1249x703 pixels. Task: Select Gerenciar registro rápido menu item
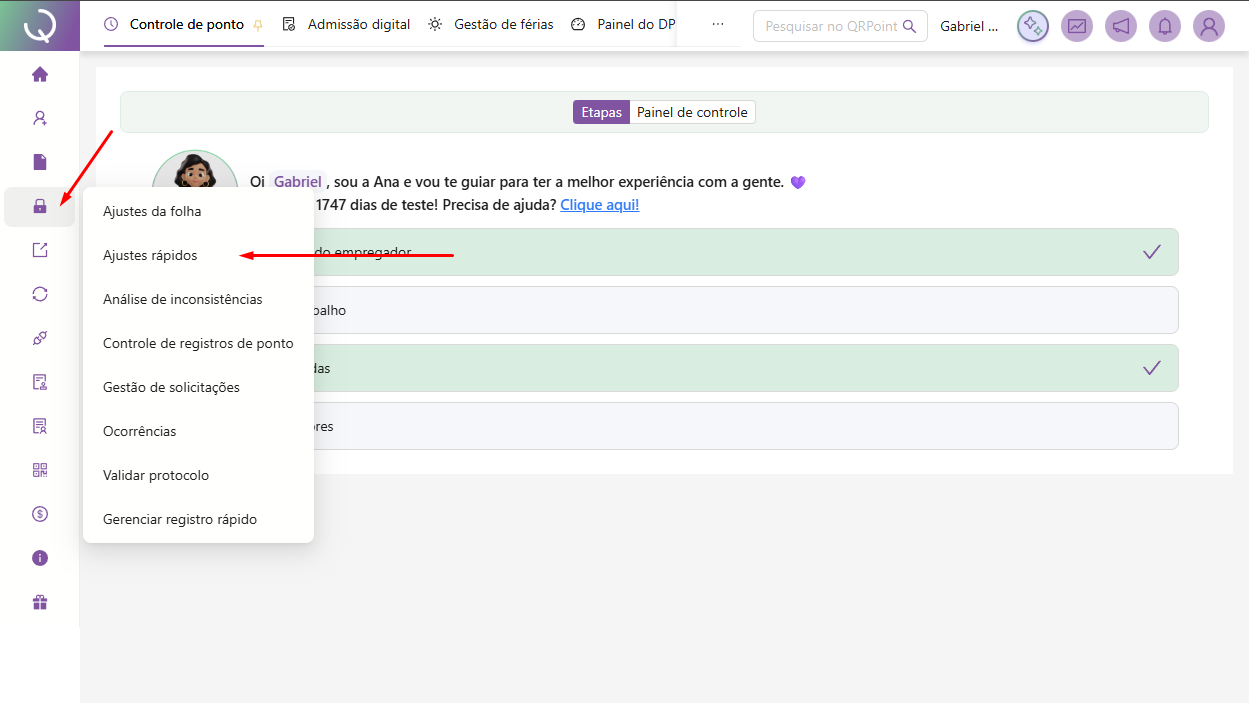180,519
